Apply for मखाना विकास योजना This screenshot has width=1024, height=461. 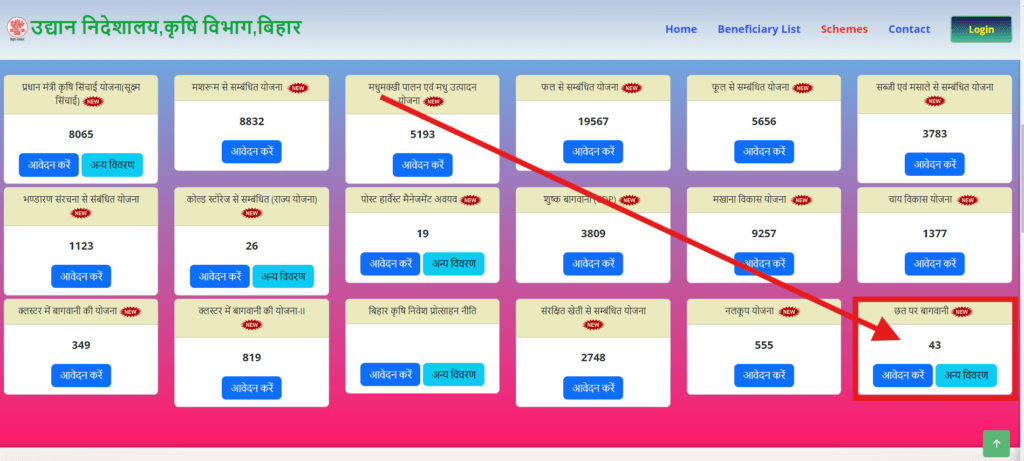click(764, 264)
